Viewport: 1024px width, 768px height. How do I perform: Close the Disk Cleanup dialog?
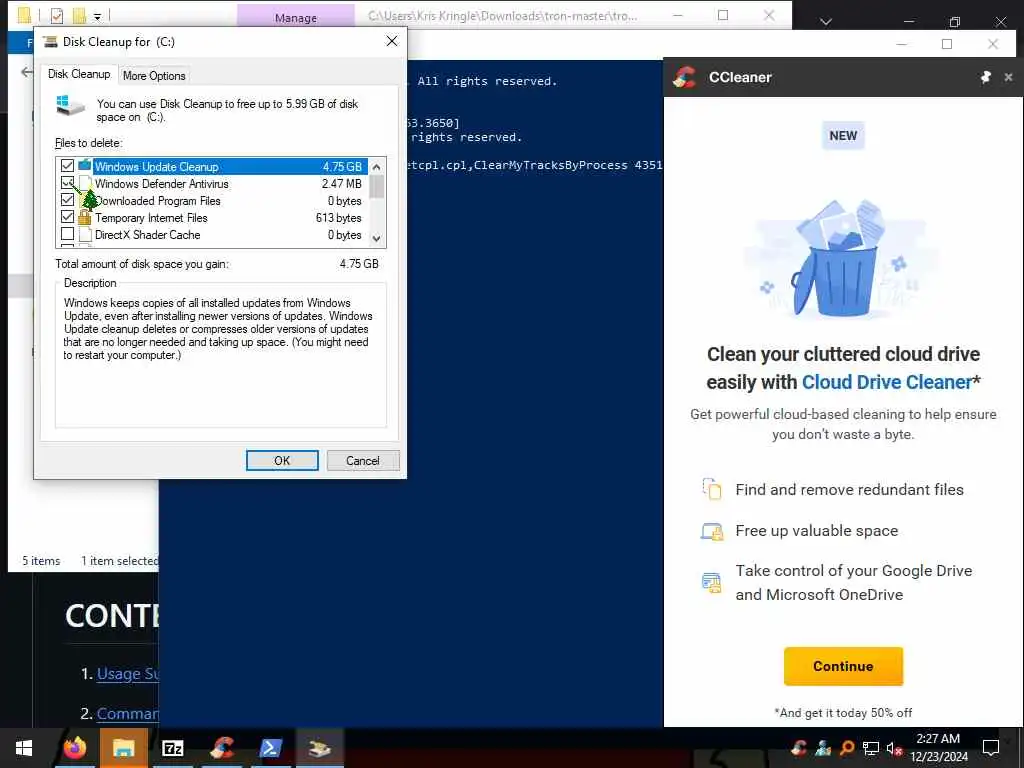pyautogui.click(x=392, y=41)
